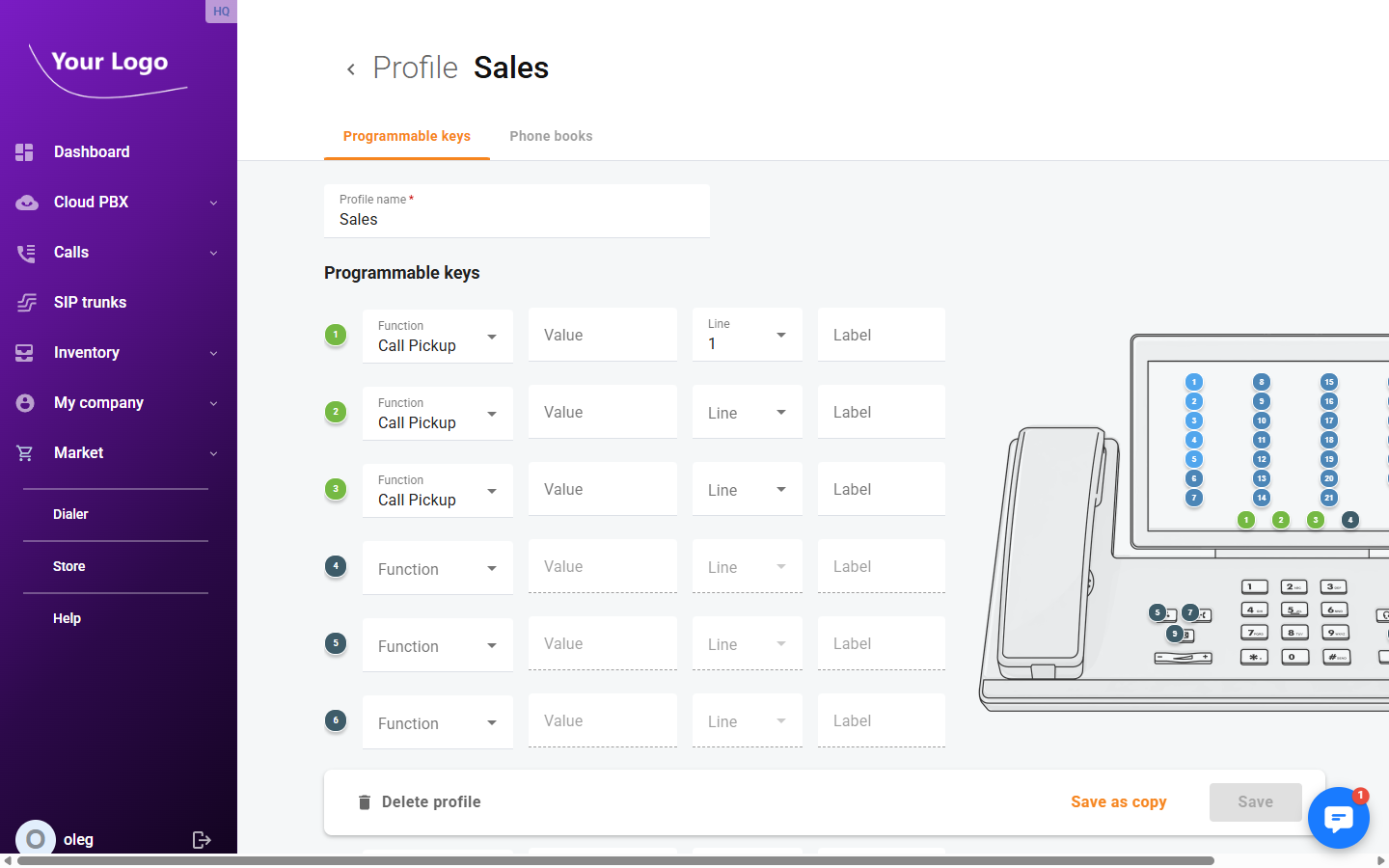Image resolution: width=1389 pixels, height=868 pixels.
Task: Open Function dropdown for key 1
Action: 437,337
